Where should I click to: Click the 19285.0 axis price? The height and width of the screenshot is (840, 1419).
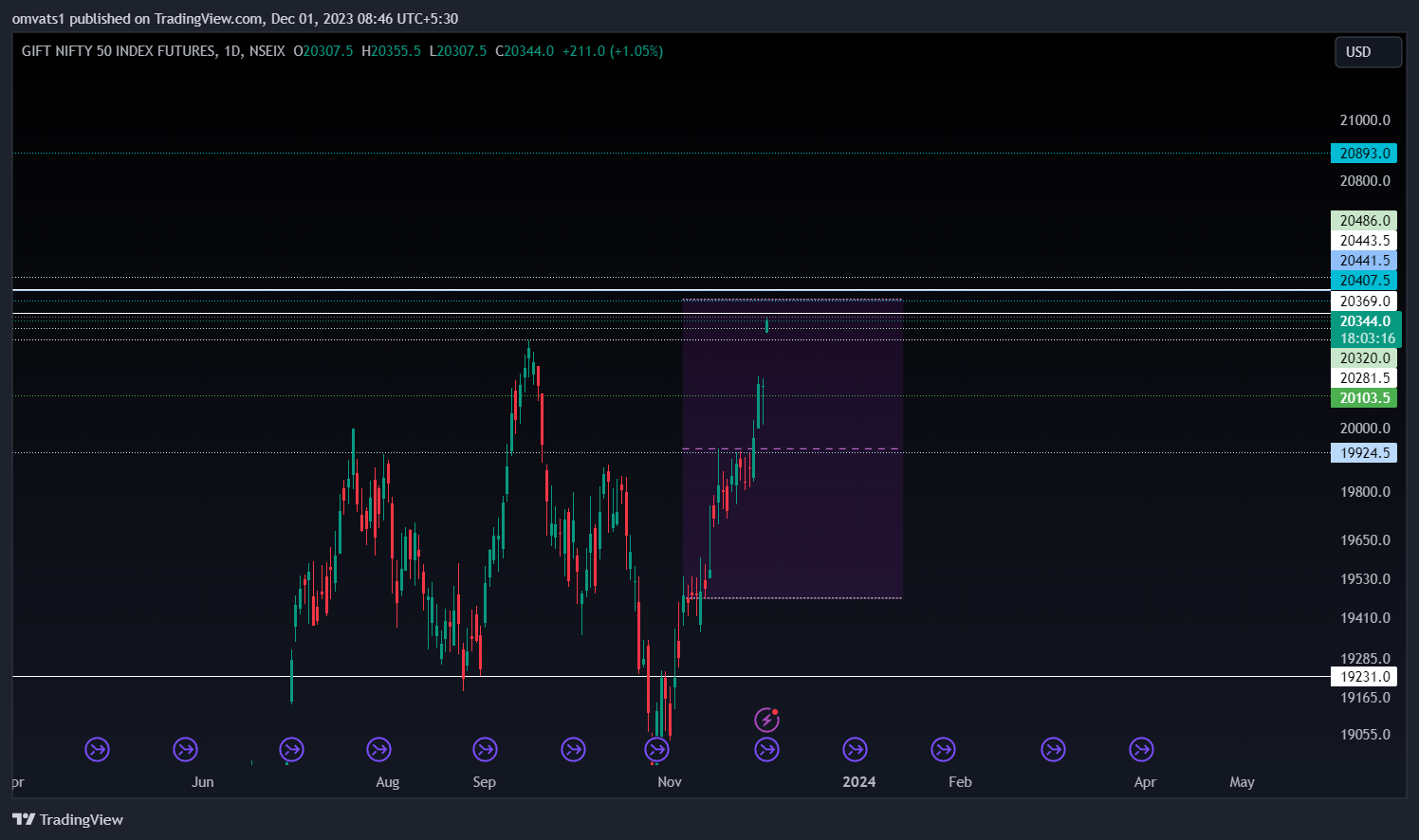1365,658
